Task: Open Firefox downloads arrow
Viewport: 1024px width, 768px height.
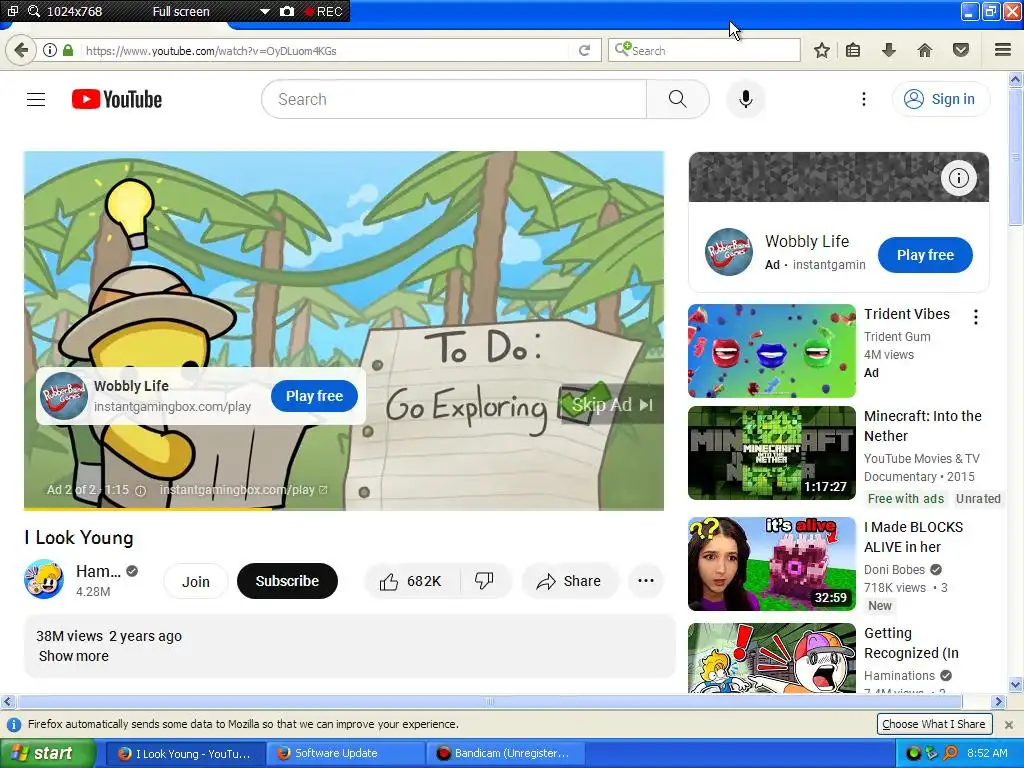Action: tap(888, 50)
